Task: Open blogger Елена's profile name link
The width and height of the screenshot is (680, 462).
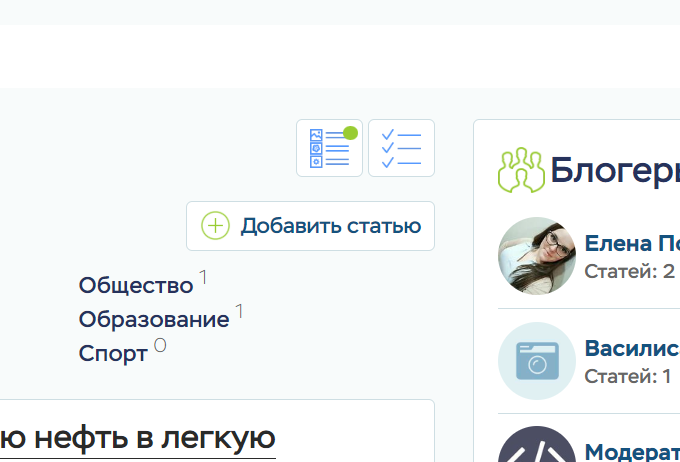Action: pyautogui.click(x=631, y=243)
